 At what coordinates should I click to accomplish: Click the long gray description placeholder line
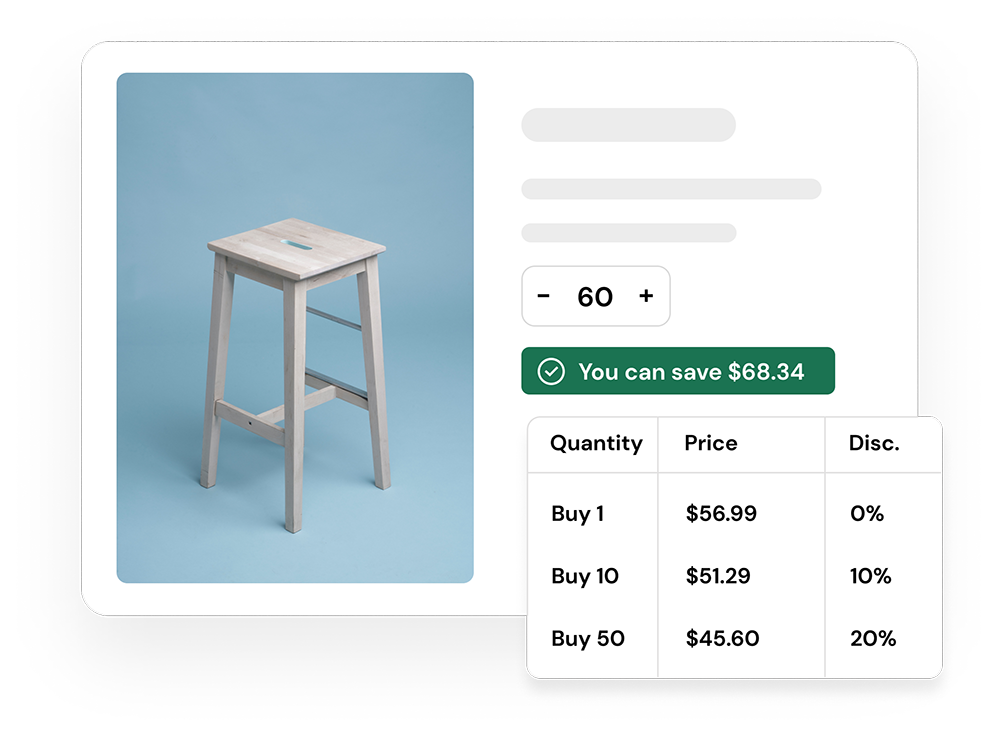tap(671, 189)
